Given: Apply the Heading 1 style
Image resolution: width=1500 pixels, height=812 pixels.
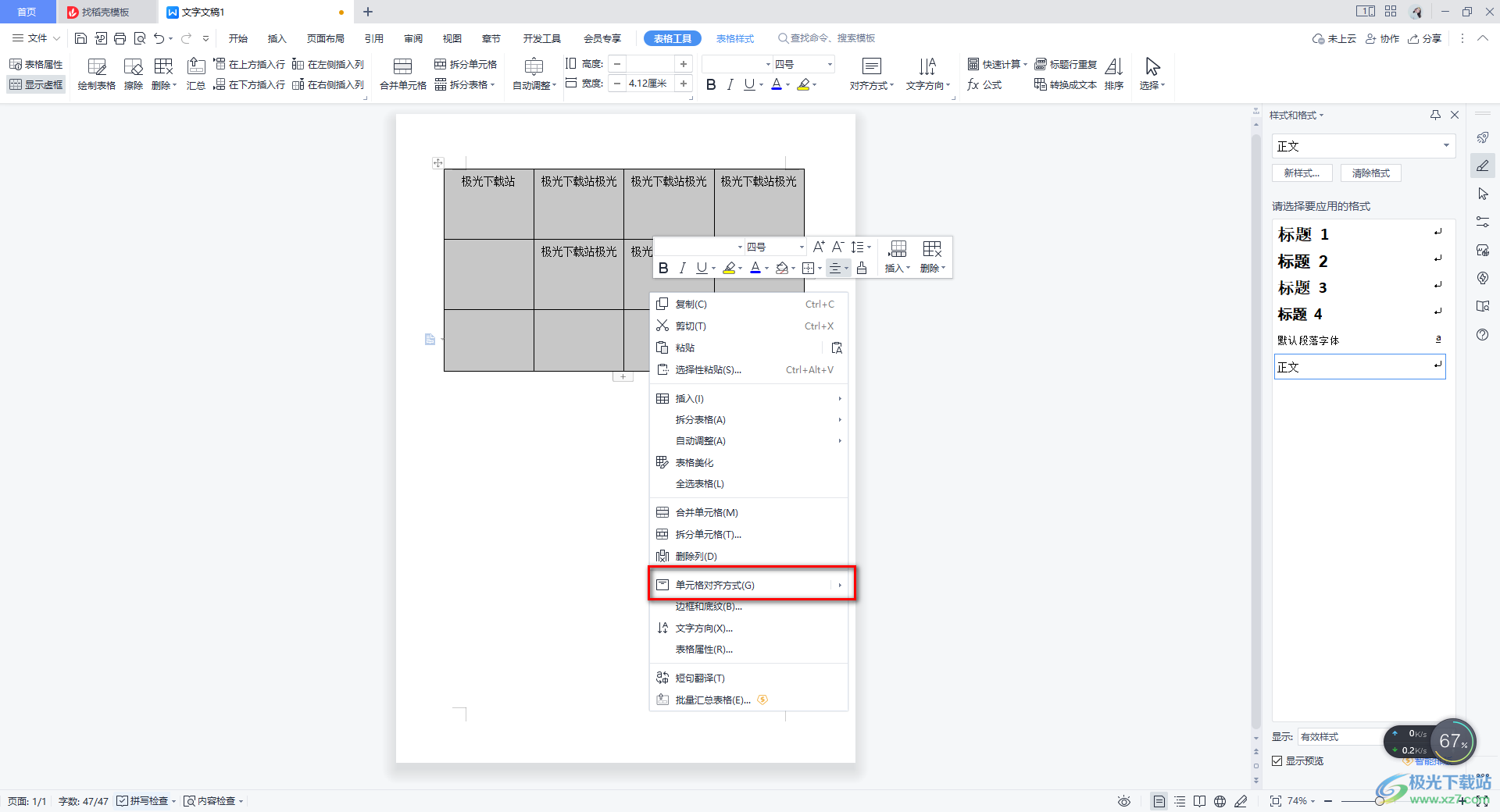Looking at the screenshot, I should [1359, 234].
